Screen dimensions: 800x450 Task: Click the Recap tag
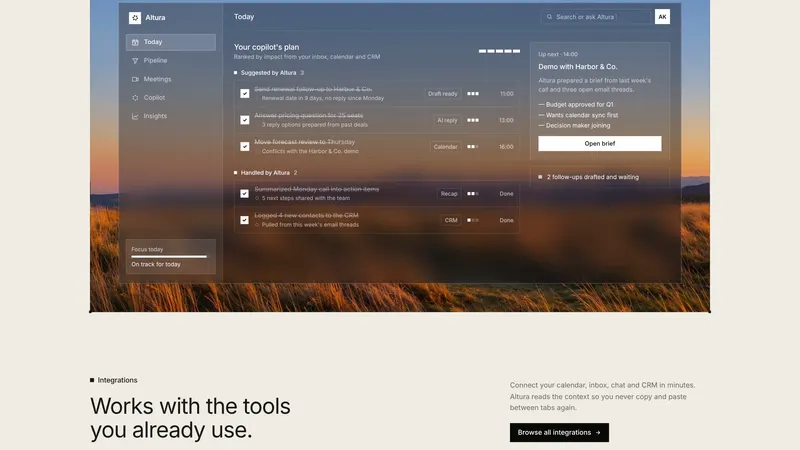pyautogui.click(x=449, y=194)
